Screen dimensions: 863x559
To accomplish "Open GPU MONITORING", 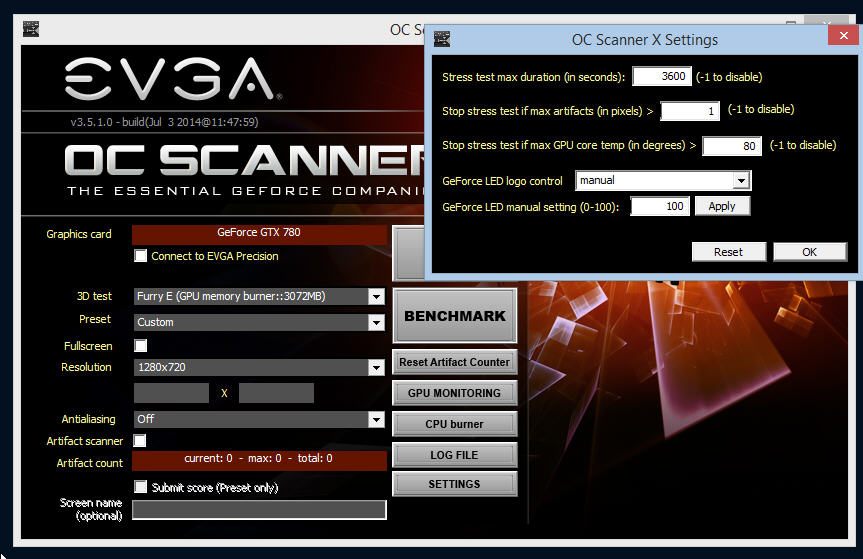I will point(455,393).
